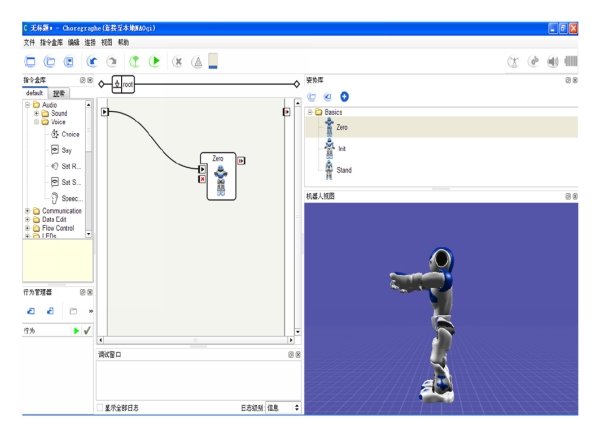Screen dimensions: 600x439
Task: Click the Save project toolbar icon
Action: coord(67,61)
